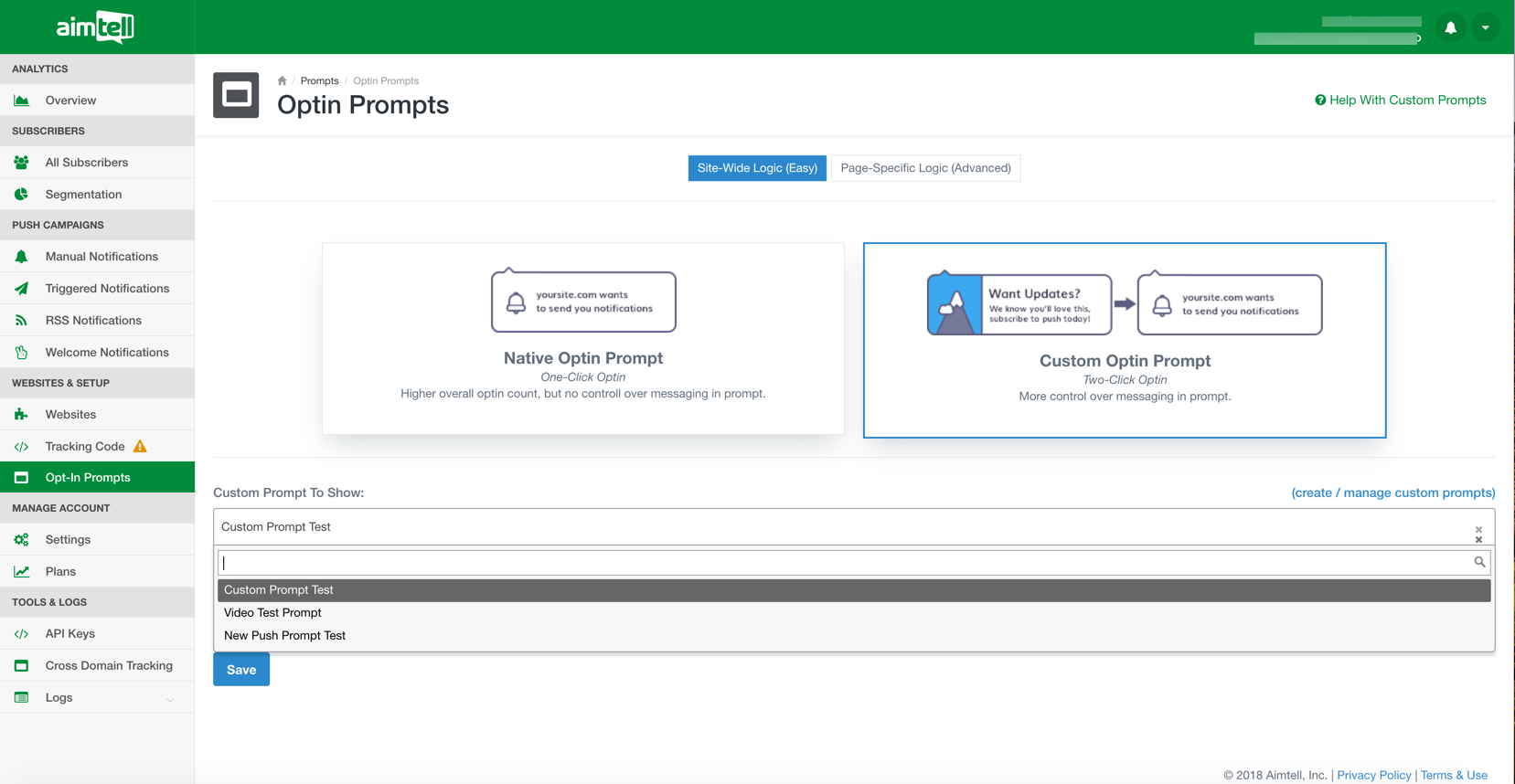Click the Want Updates? preview illustration

click(1019, 303)
